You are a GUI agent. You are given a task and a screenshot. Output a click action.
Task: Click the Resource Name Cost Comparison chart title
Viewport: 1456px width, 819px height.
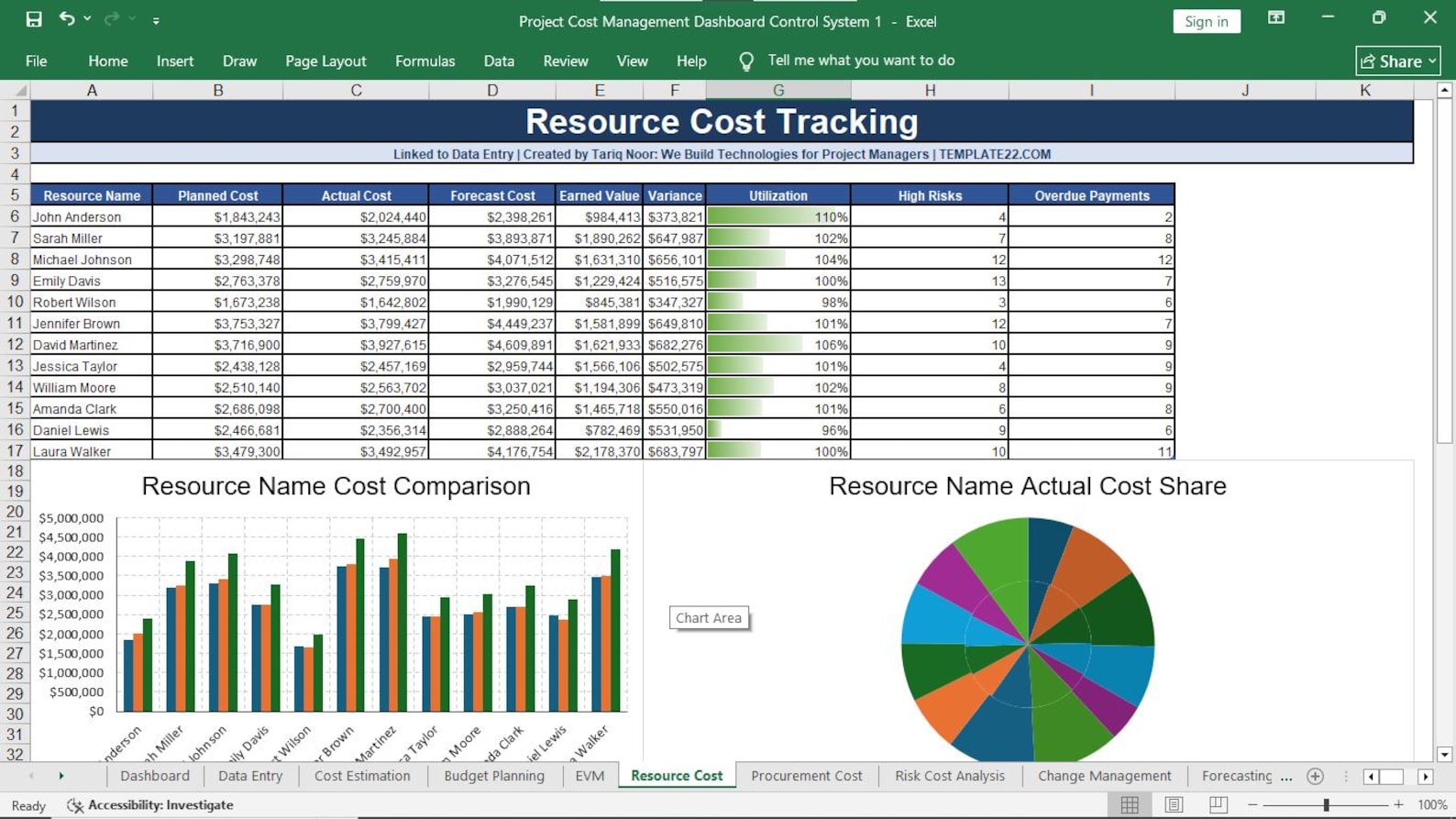click(x=336, y=486)
